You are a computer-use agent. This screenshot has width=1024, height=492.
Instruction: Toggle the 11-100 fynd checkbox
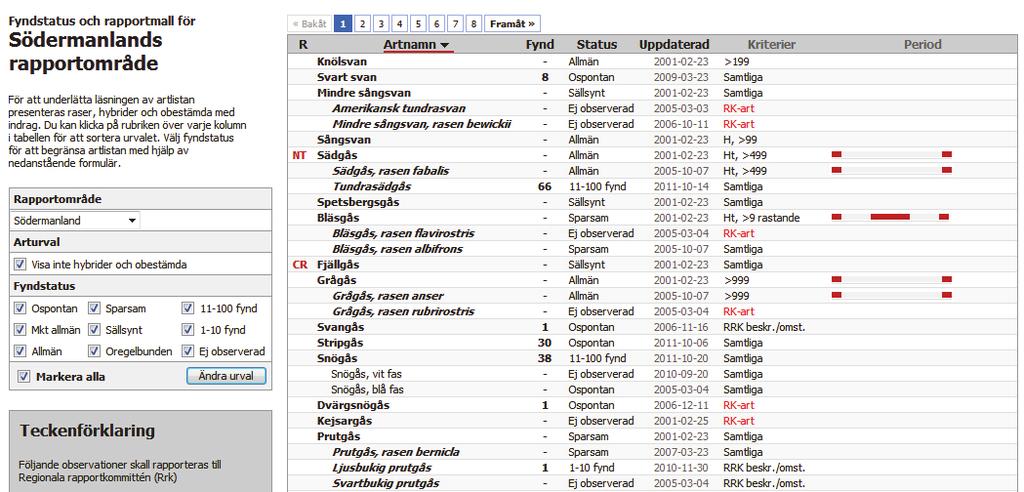[x=189, y=308]
